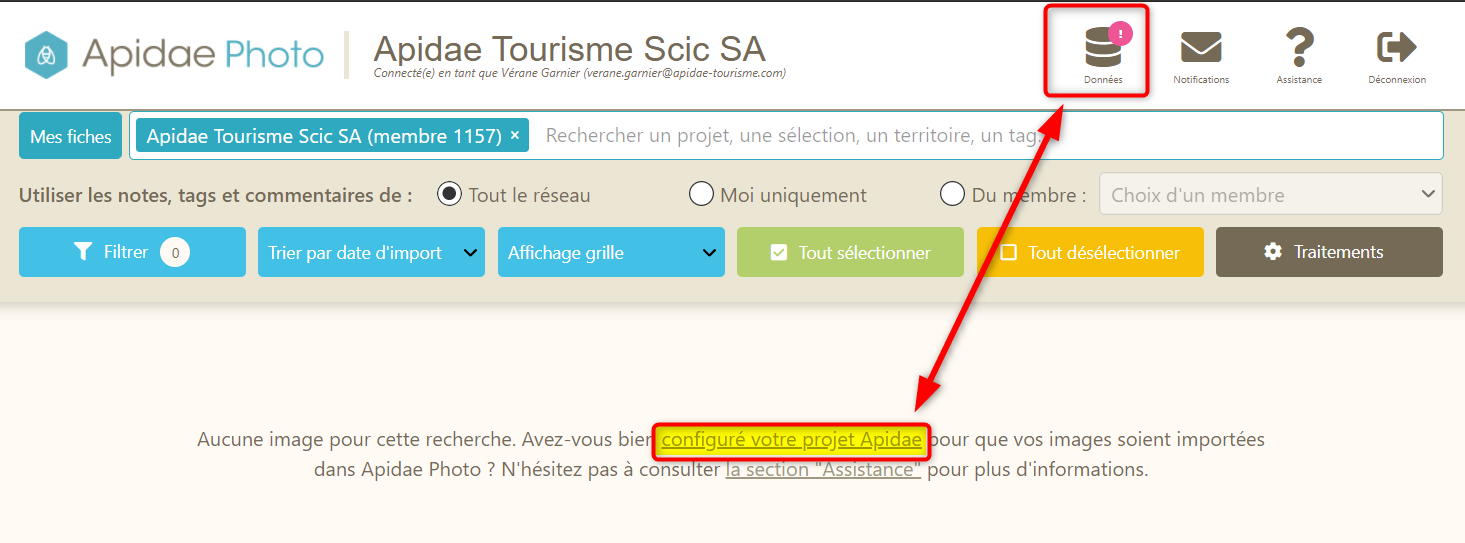Select the Tout le réseau radio button
This screenshot has width=1465, height=543.
pyautogui.click(x=450, y=194)
